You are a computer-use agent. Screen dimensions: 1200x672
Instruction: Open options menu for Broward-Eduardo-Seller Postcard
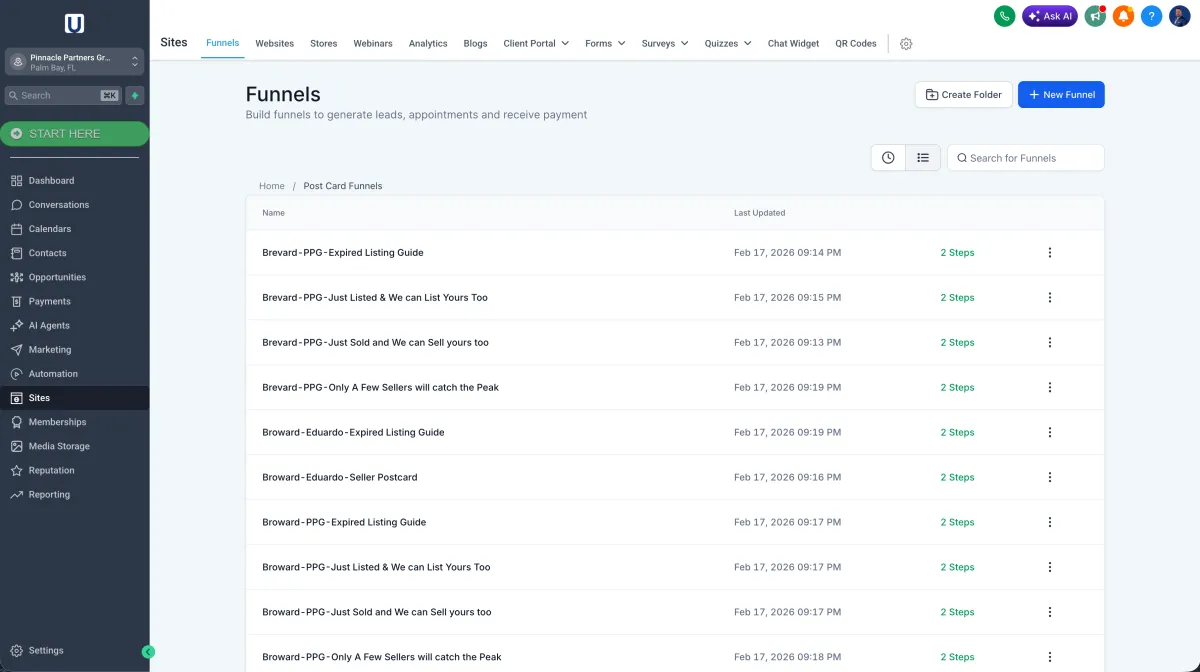1049,477
